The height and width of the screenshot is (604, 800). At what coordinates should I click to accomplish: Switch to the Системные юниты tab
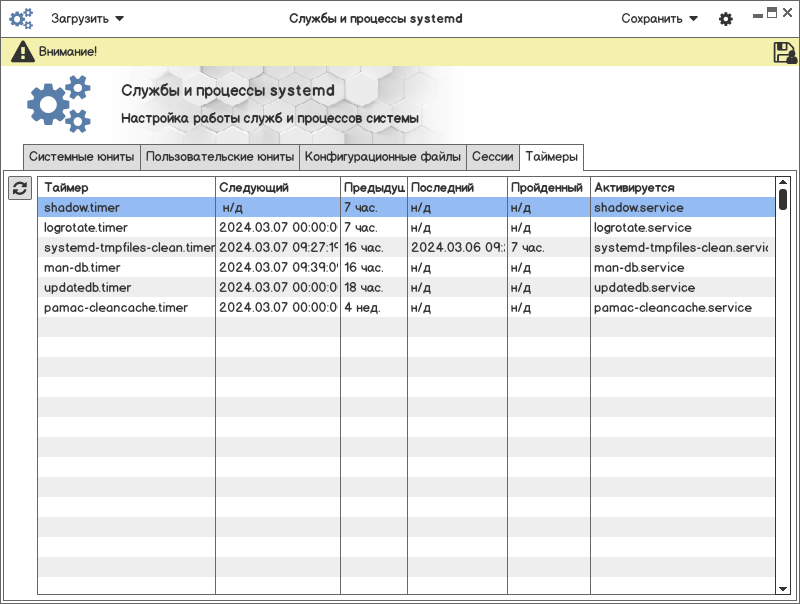coord(82,157)
